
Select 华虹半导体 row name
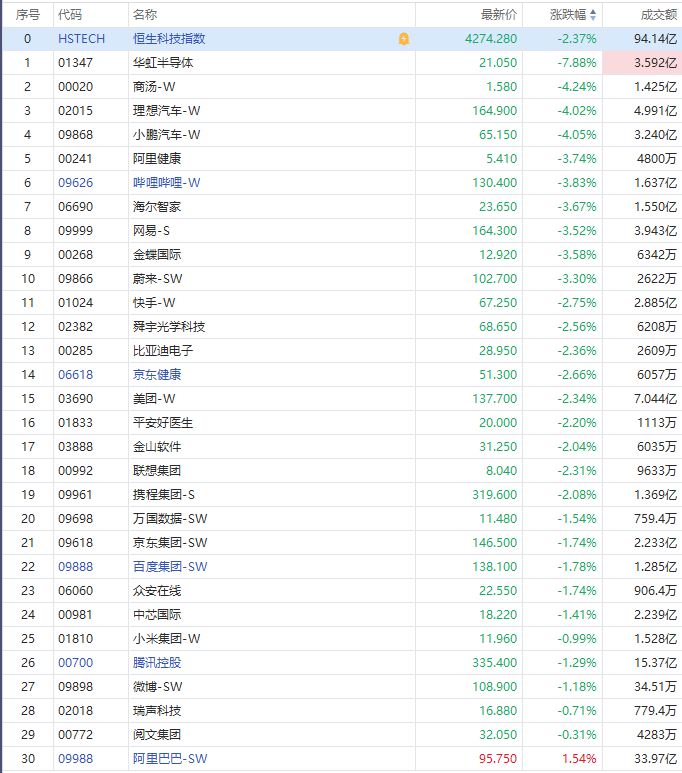(x=163, y=63)
